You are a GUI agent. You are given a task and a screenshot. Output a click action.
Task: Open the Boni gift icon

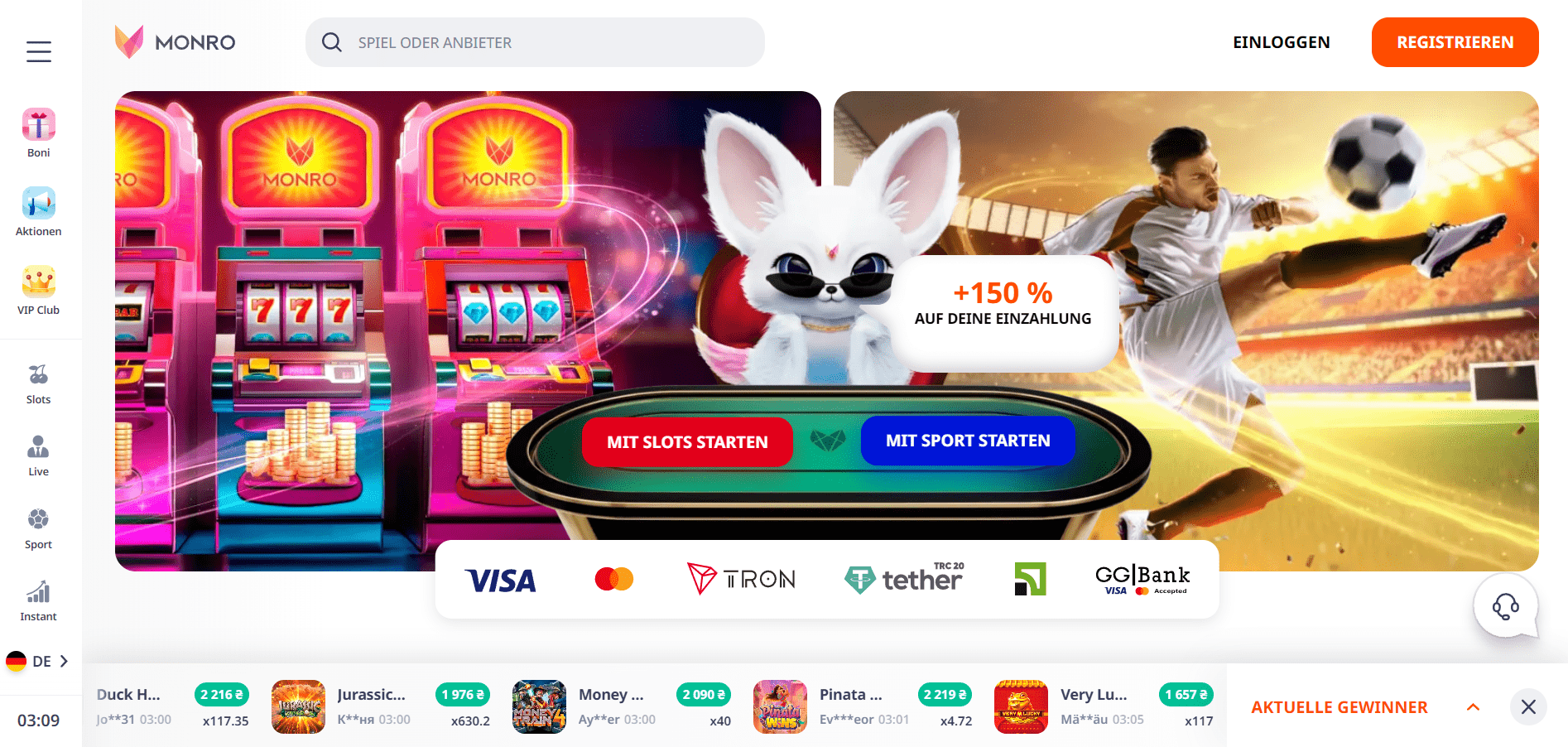point(38,125)
